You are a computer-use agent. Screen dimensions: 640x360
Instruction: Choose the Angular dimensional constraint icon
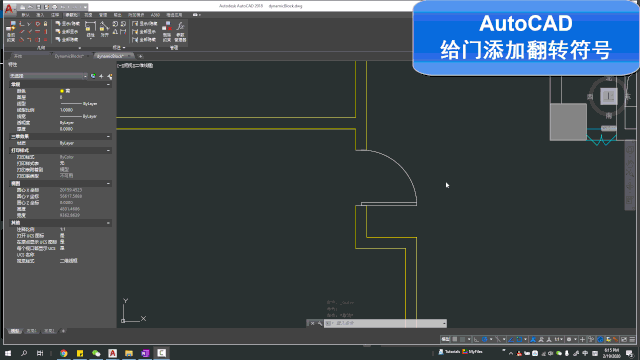click(115, 32)
